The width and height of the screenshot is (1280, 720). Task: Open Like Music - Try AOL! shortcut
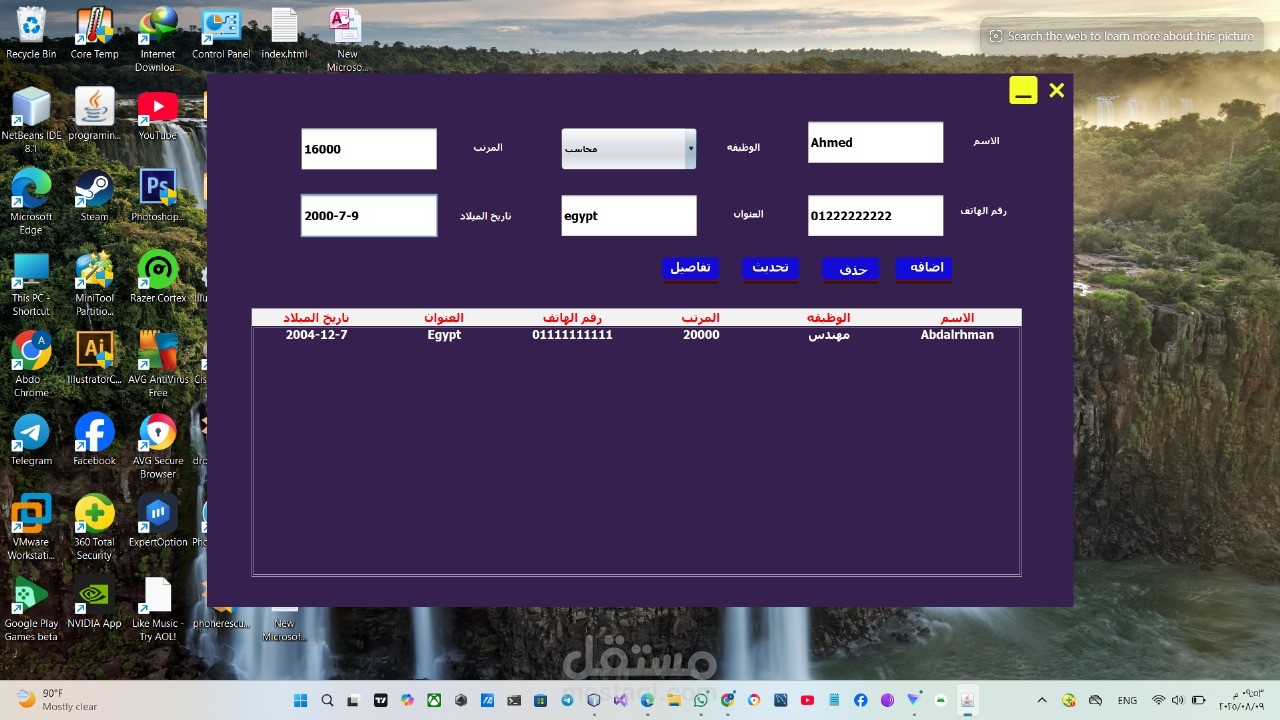(x=157, y=609)
